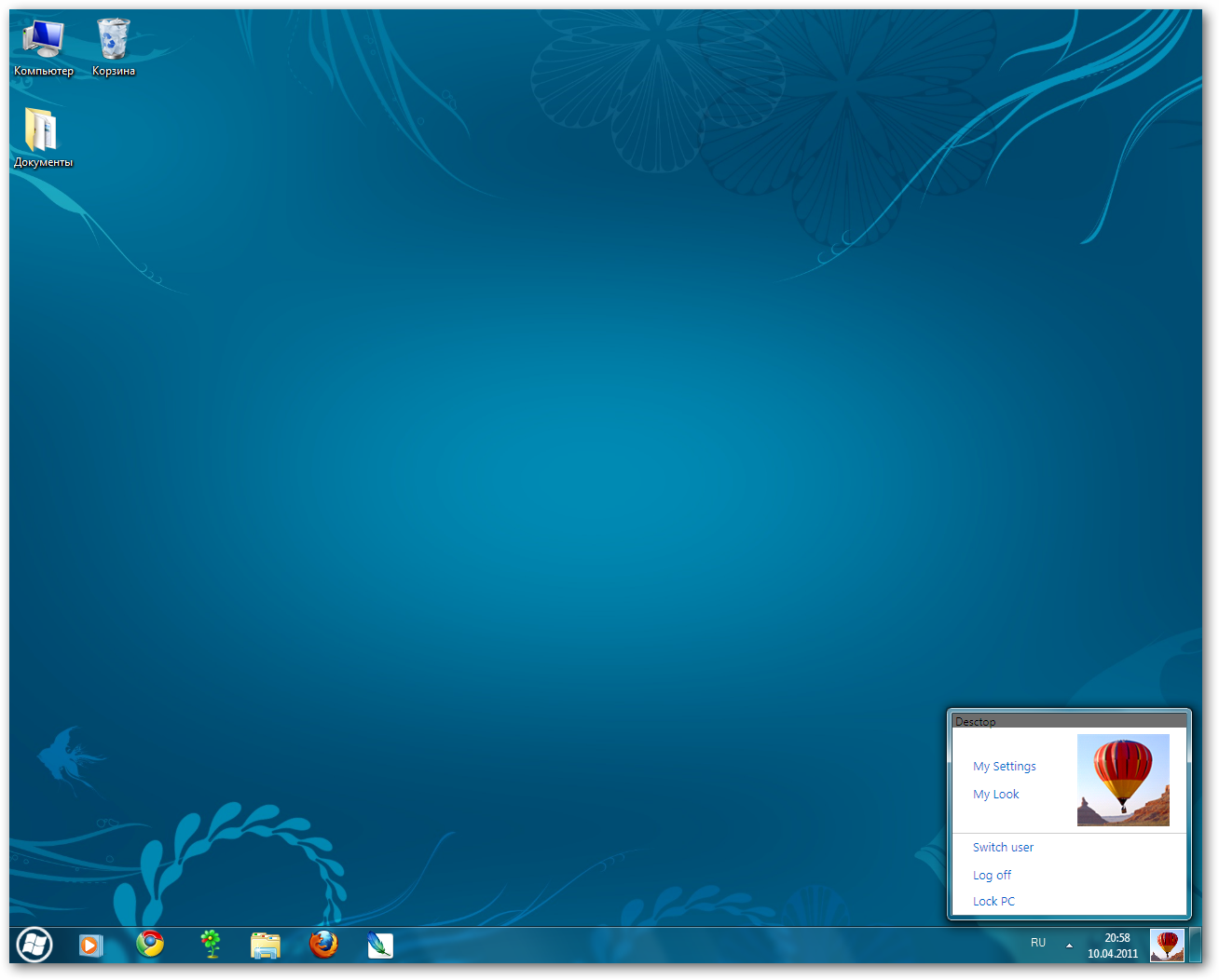Open the Компьютер desktop icon

pyautogui.click(x=43, y=47)
